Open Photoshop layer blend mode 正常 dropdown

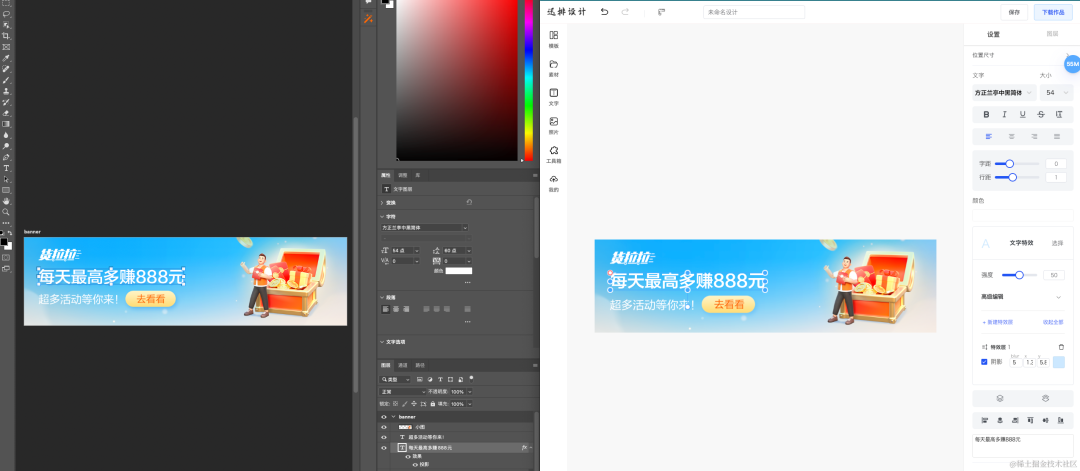coord(404,391)
